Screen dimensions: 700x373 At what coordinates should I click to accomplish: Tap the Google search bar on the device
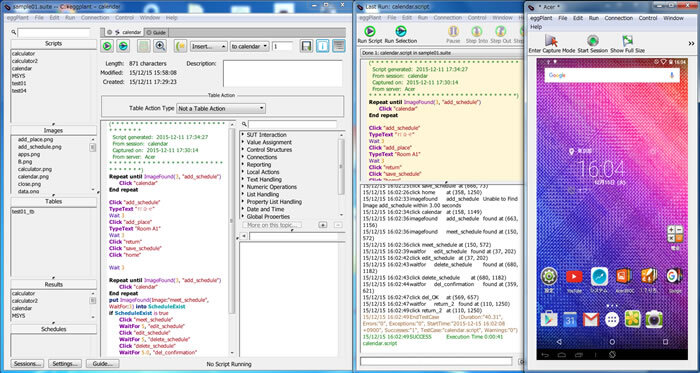pyautogui.click(x=612, y=75)
